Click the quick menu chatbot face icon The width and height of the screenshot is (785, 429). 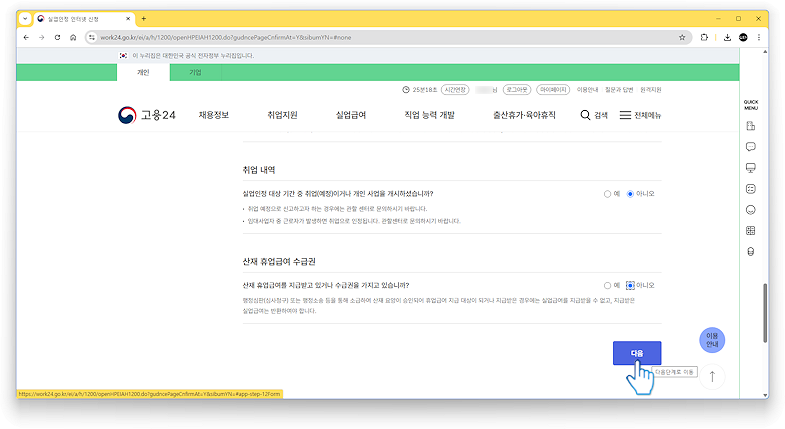tap(750, 189)
